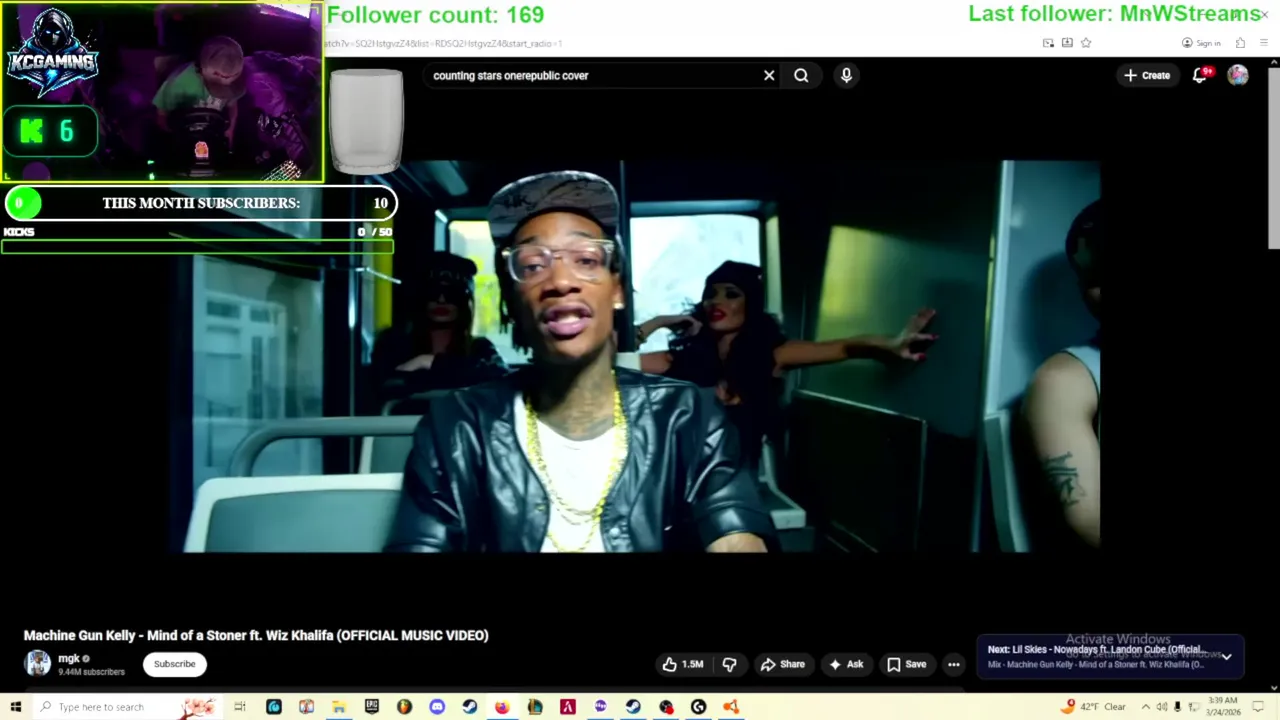Click the 1.5M like count

[x=692, y=664]
